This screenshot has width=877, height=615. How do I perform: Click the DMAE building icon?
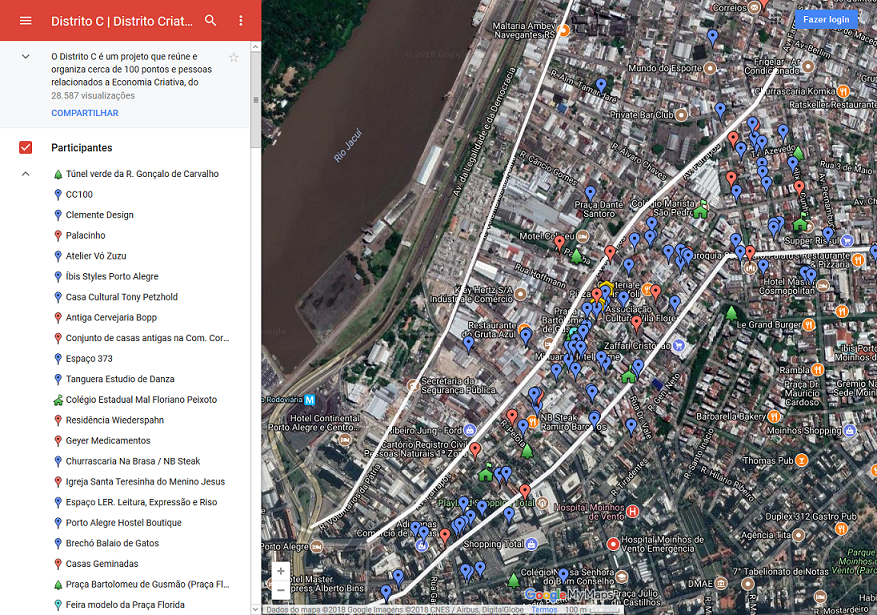click(721, 583)
